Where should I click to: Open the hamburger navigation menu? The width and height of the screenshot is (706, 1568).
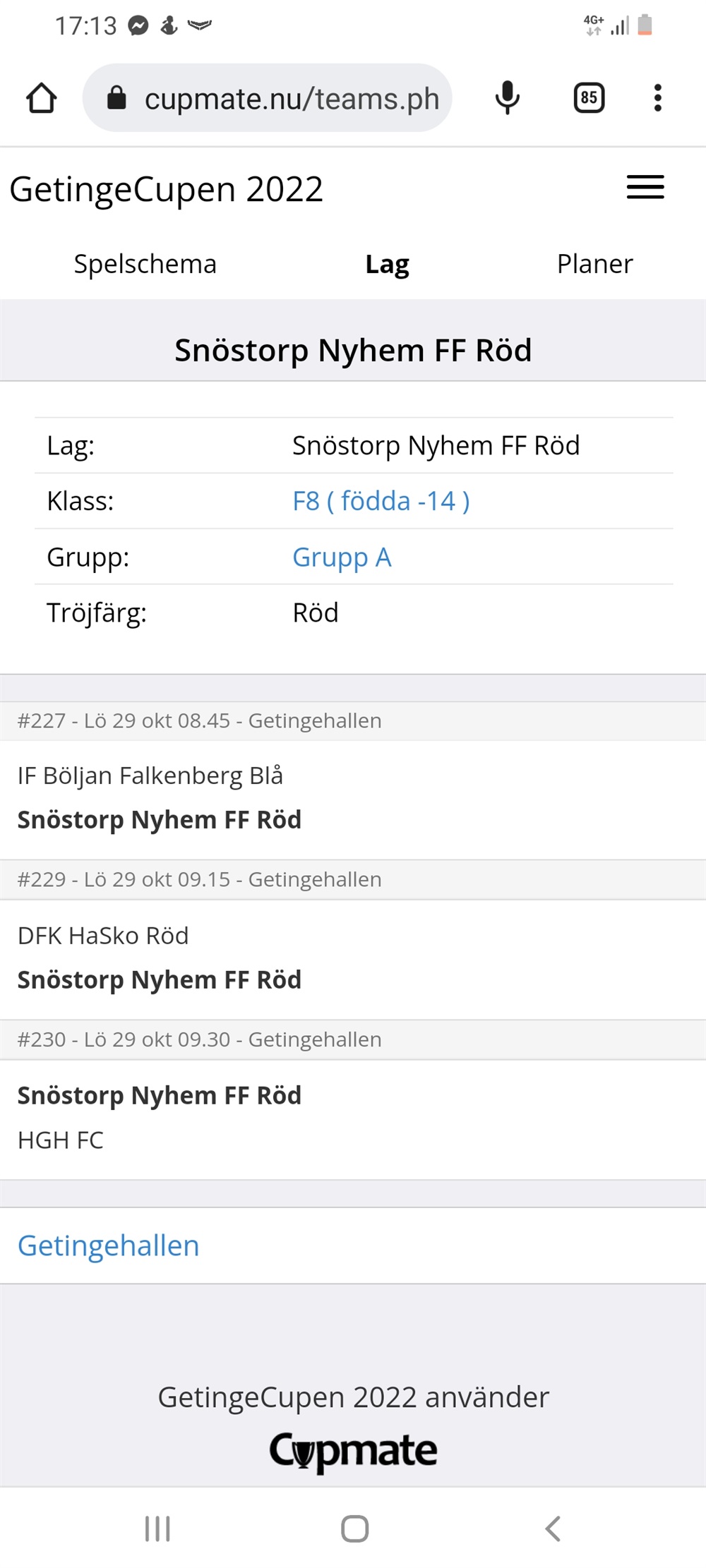(x=645, y=188)
